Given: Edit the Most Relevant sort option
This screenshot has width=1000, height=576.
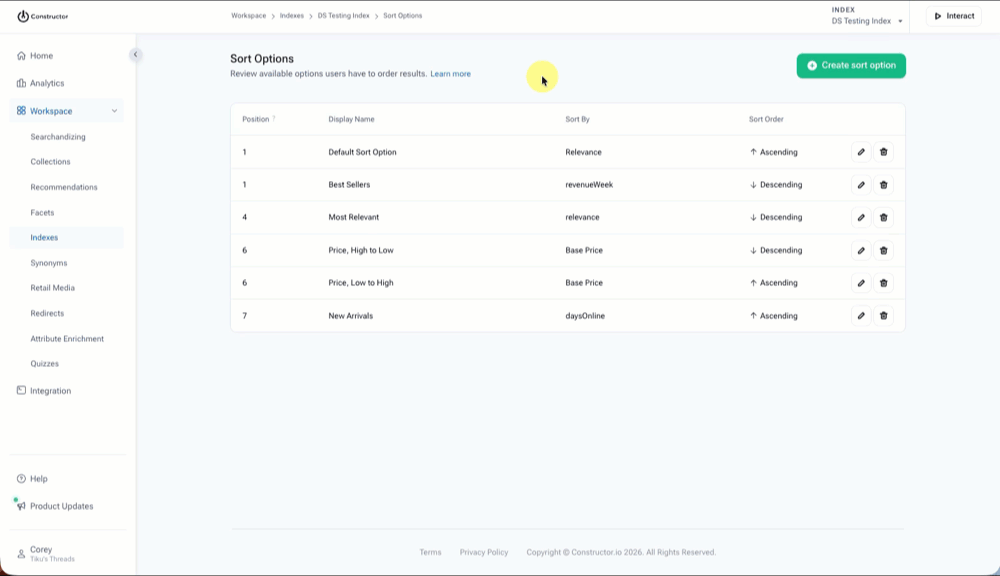Looking at the screenshot, I should [861, 218].
